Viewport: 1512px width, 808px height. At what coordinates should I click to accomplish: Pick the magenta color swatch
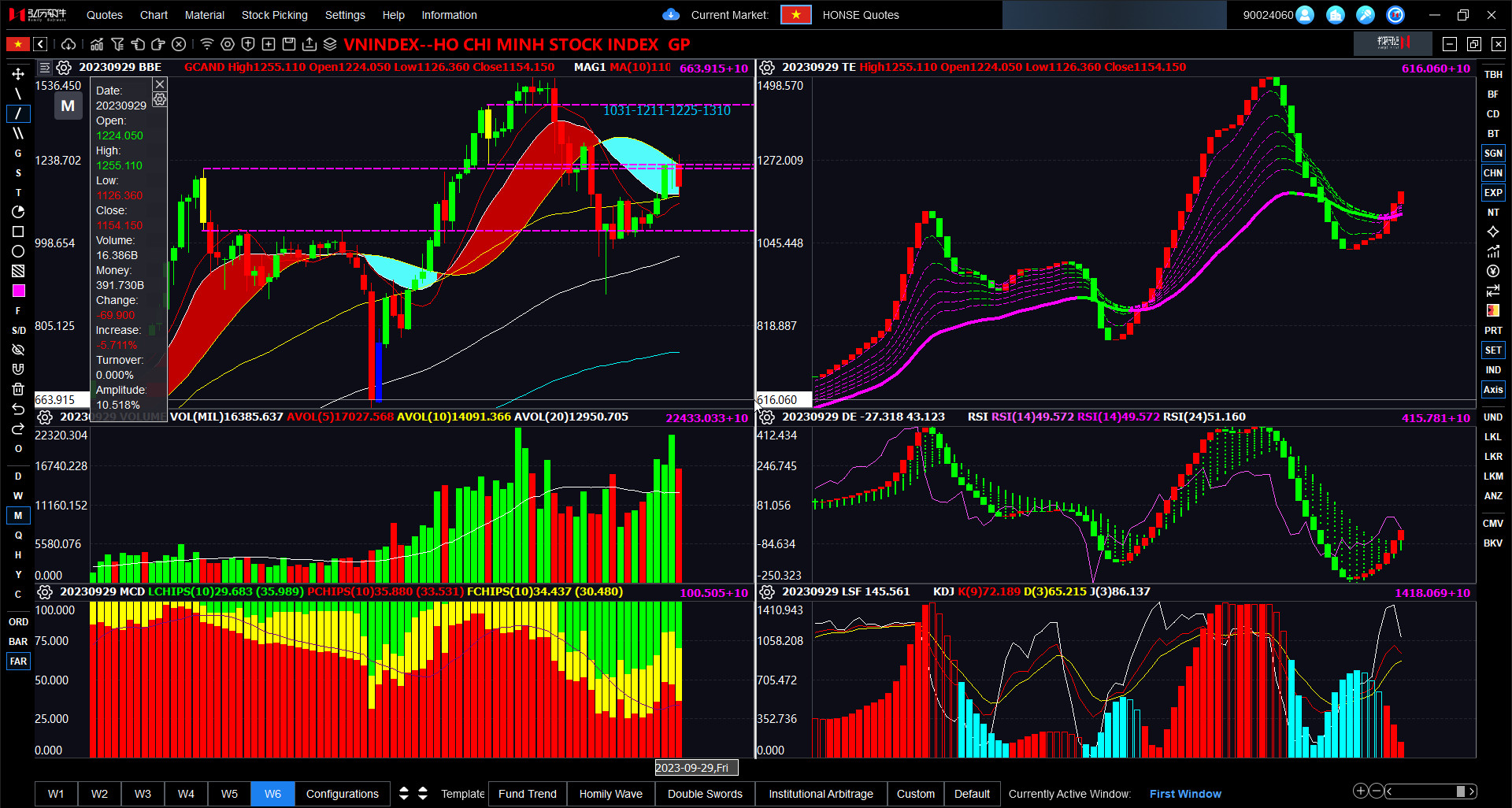point(18,291)
